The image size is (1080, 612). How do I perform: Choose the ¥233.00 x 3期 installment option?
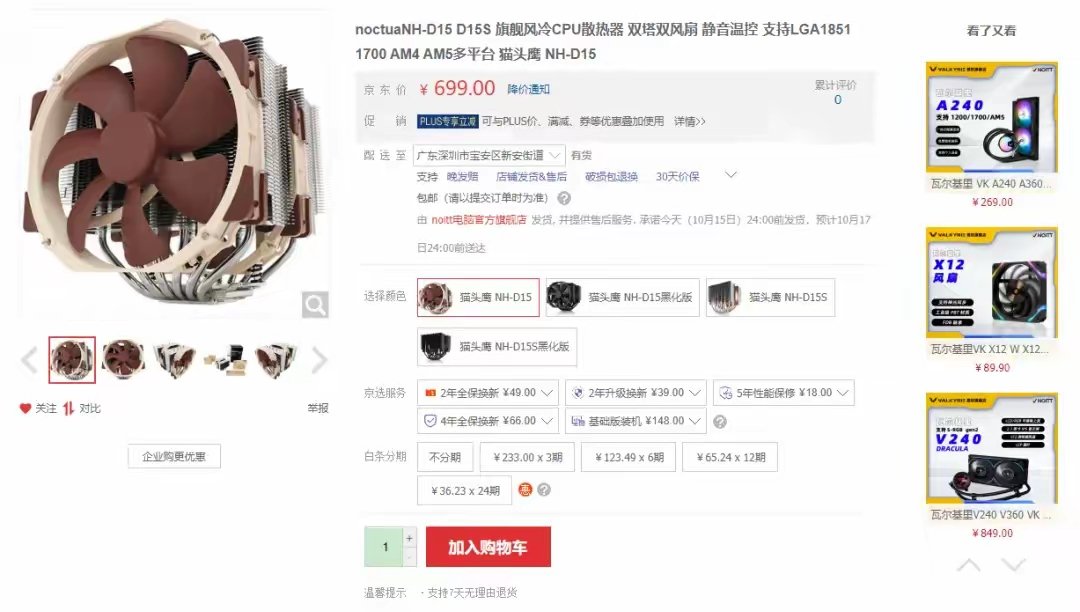528,457
